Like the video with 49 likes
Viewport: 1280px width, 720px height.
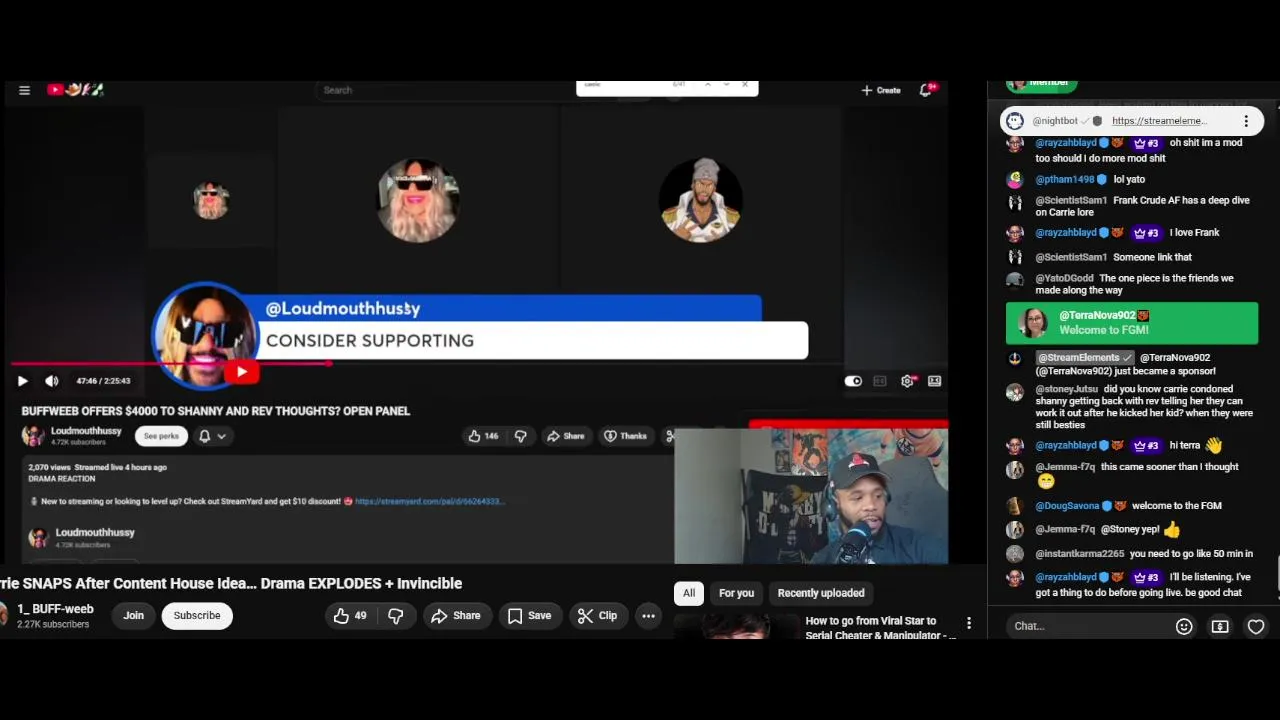point(351,616)
